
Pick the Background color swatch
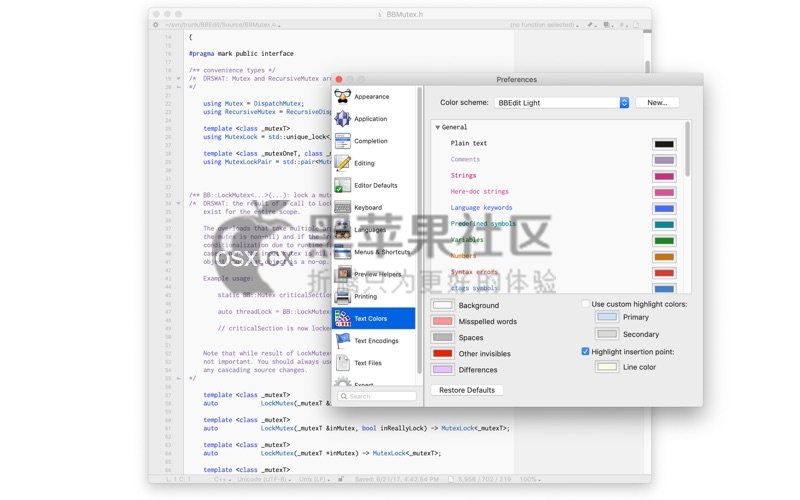tap(442, 305)
